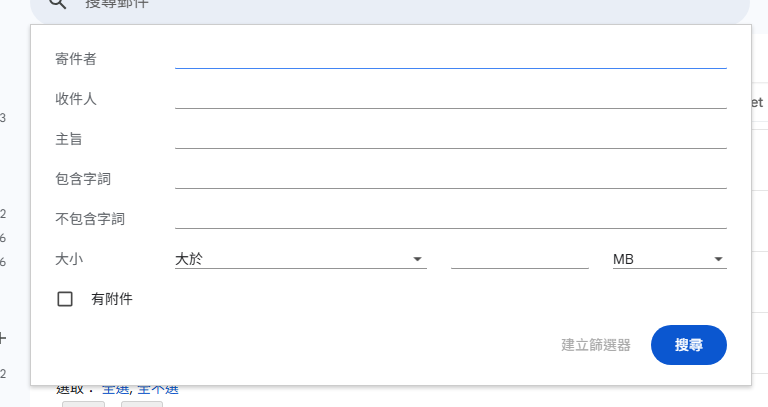
Task: Open the 大於 size comparison dropdown
Action: 300,259
